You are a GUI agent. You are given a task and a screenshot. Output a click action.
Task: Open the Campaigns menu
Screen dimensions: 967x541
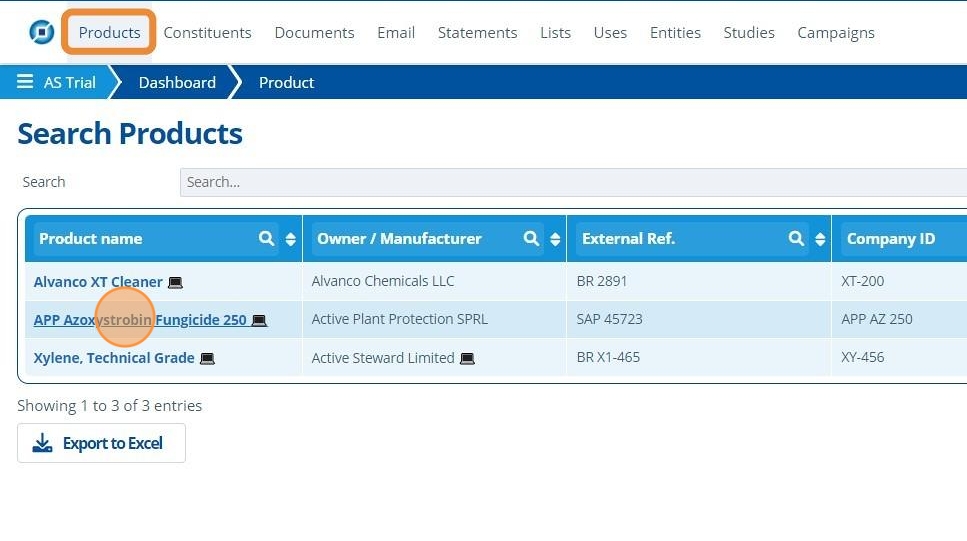tap(836, 32)
